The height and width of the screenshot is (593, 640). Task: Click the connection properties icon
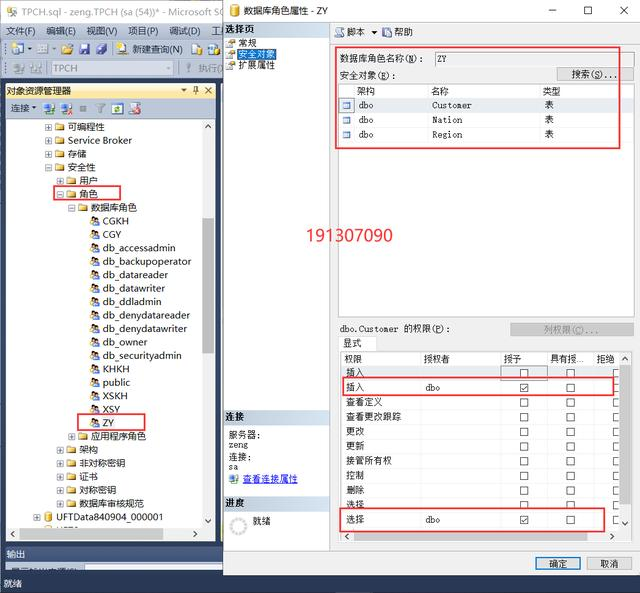pos(233,479)
